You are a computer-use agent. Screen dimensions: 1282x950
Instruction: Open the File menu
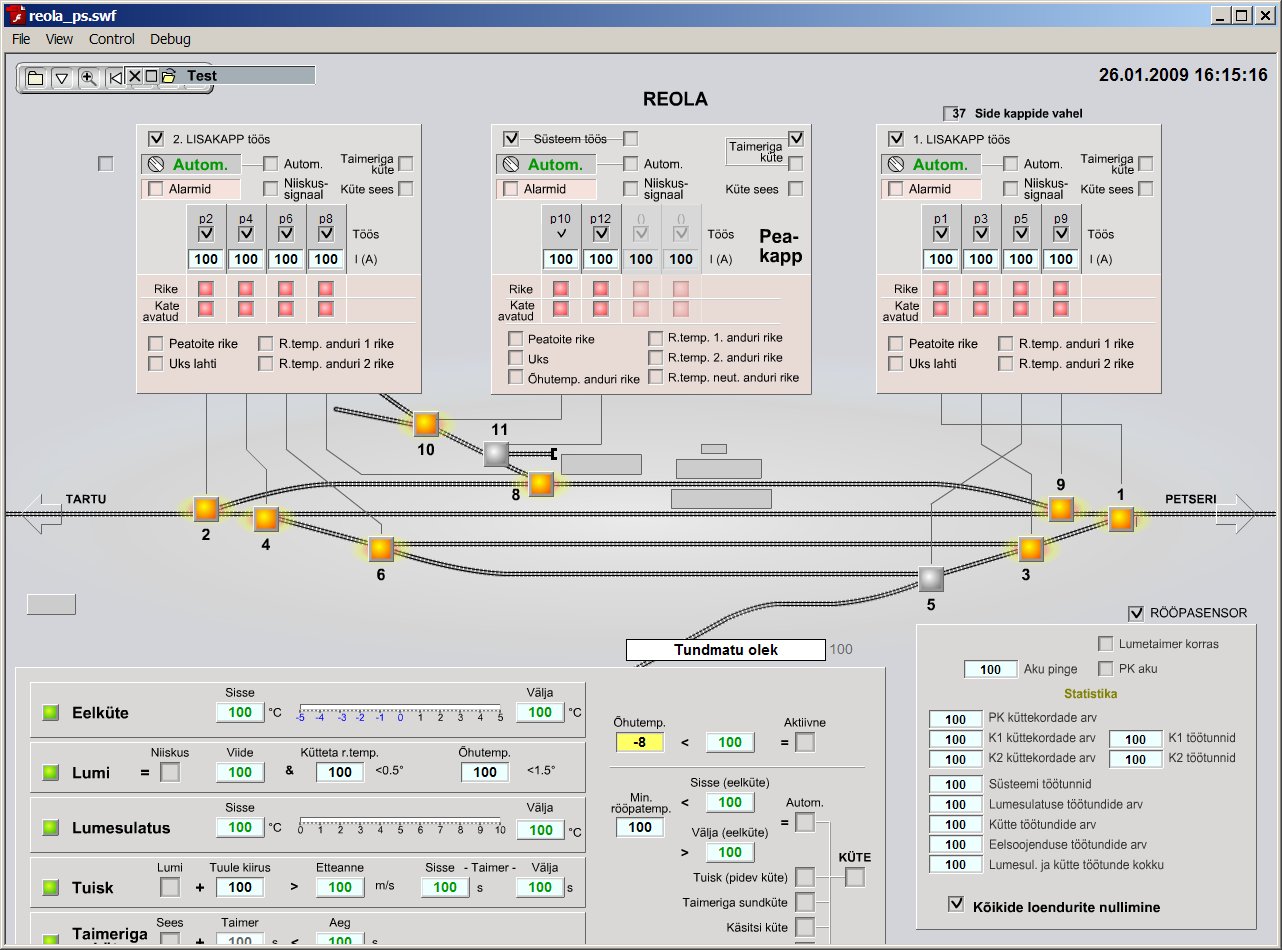pos(21,39)
